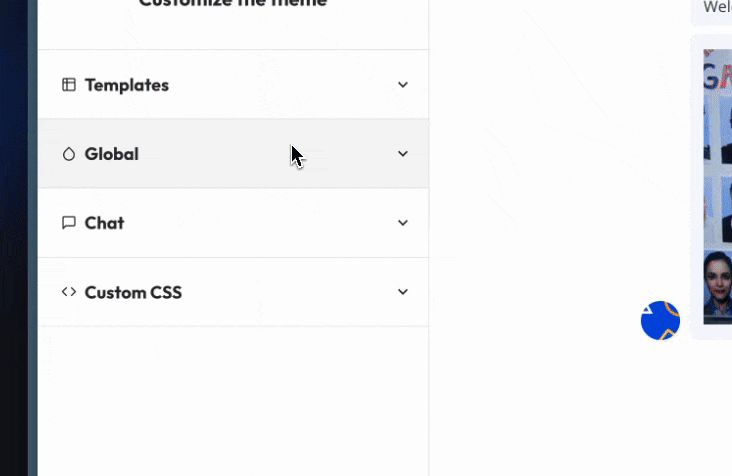This screenshot has width=732, height=476.
Task: Expand the Global section chevron
Action: 403,154
